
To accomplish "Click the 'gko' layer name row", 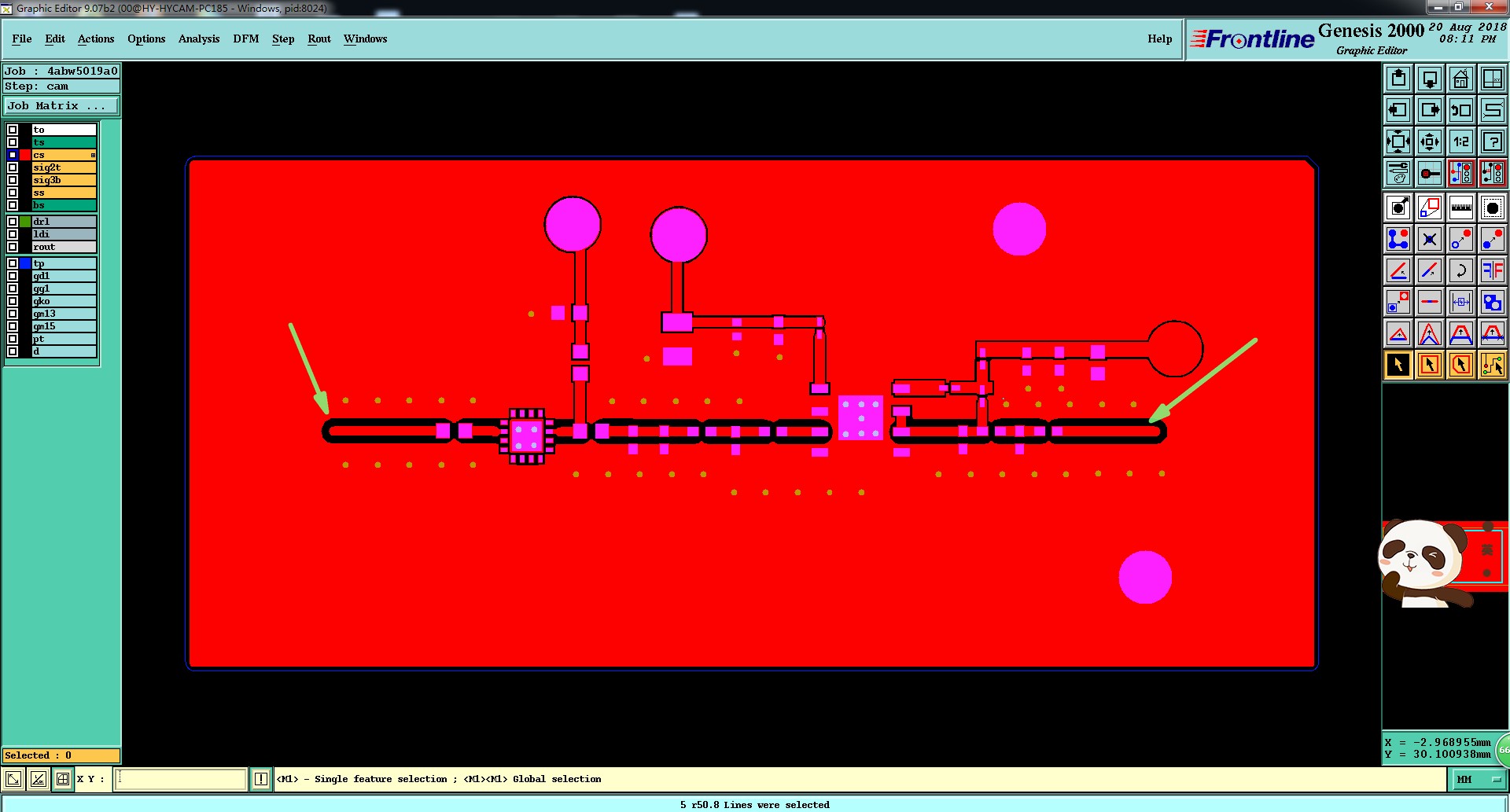I will pos(64,301).
